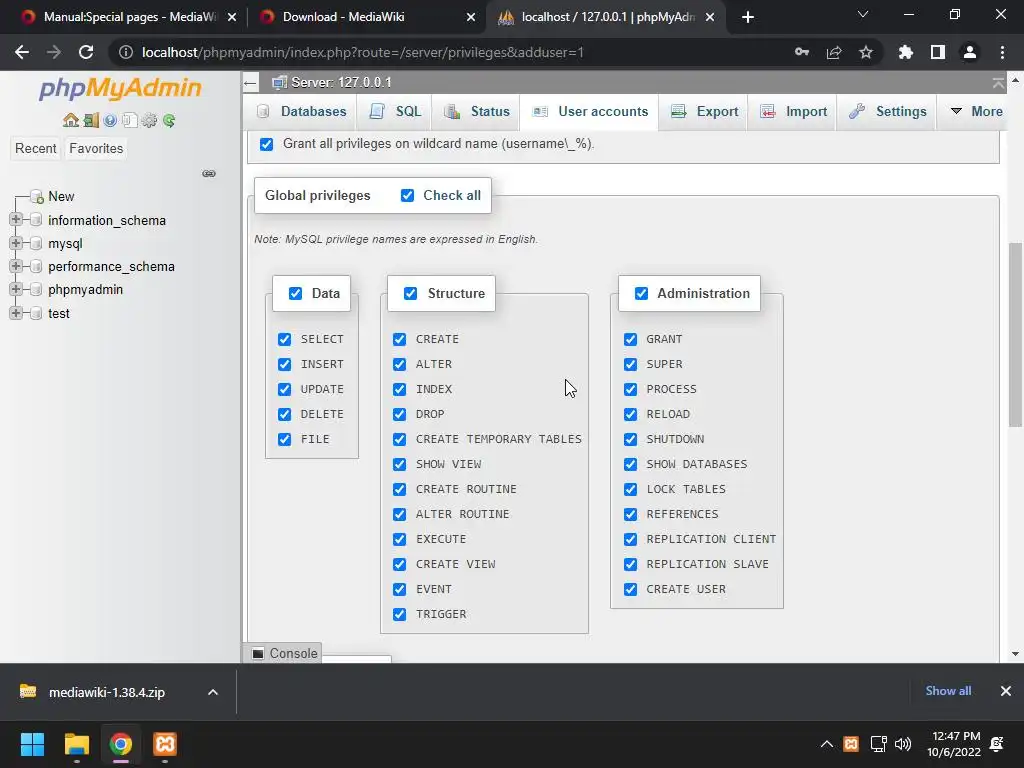Open the MySQL documentation page icon

coord(129,120)
